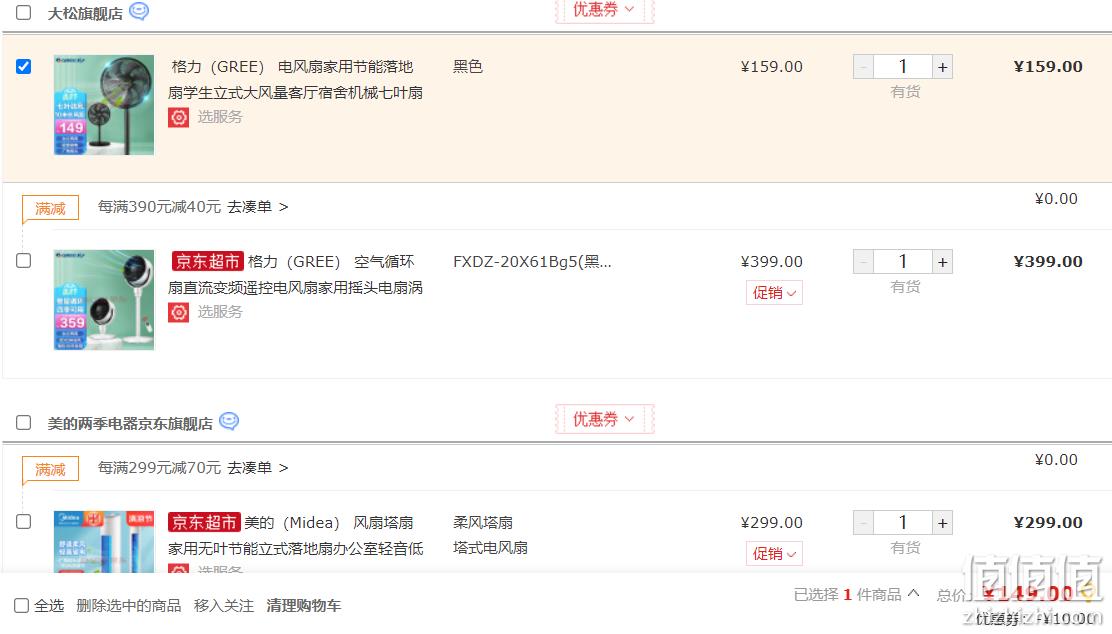This screenshot has height=634, width=1112.
Task: Increase quantity of ¥299.00 Midea tower fan
Action: click(942, 523)
